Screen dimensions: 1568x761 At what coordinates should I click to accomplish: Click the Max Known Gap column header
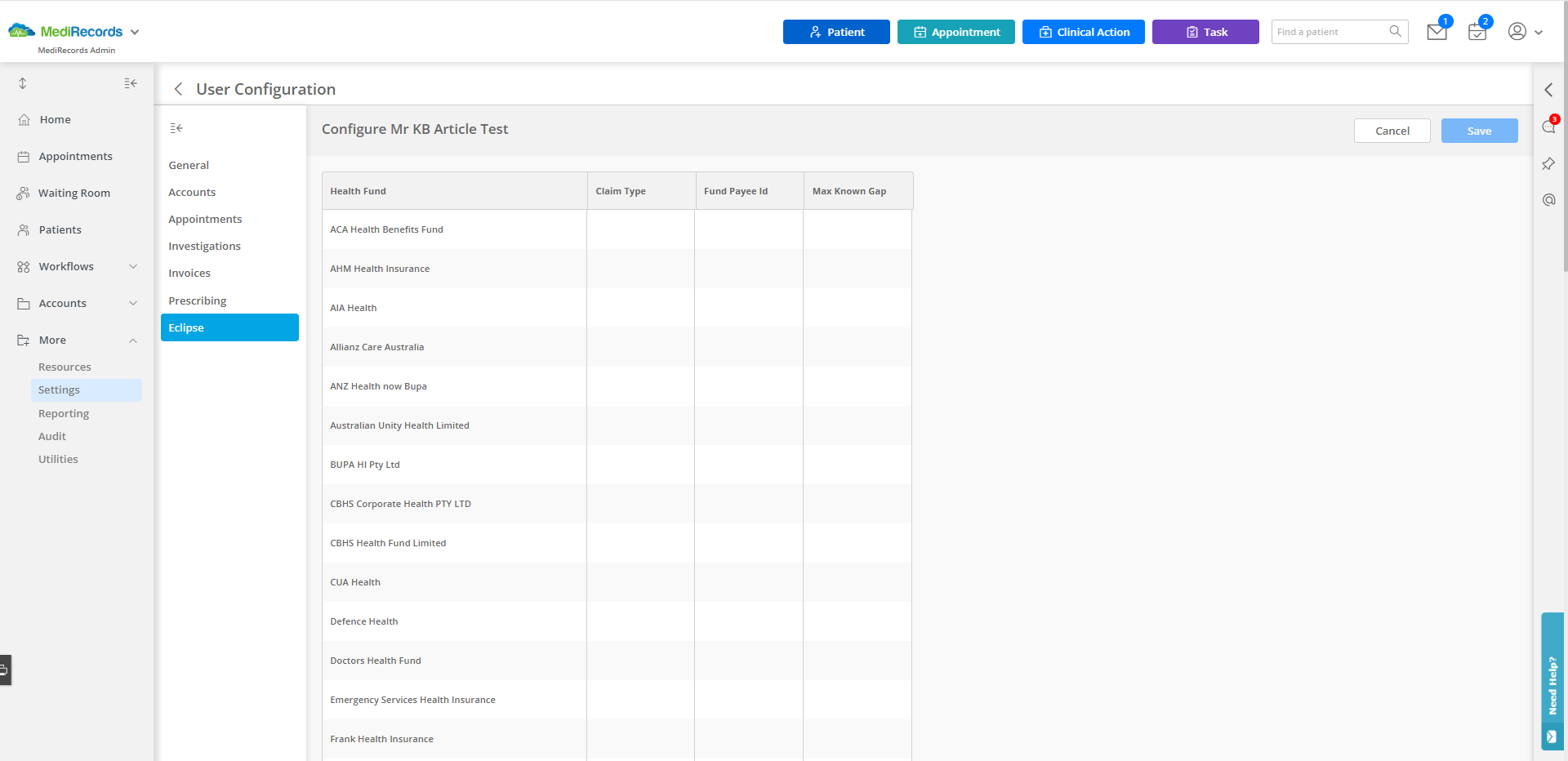coord(858,191)
